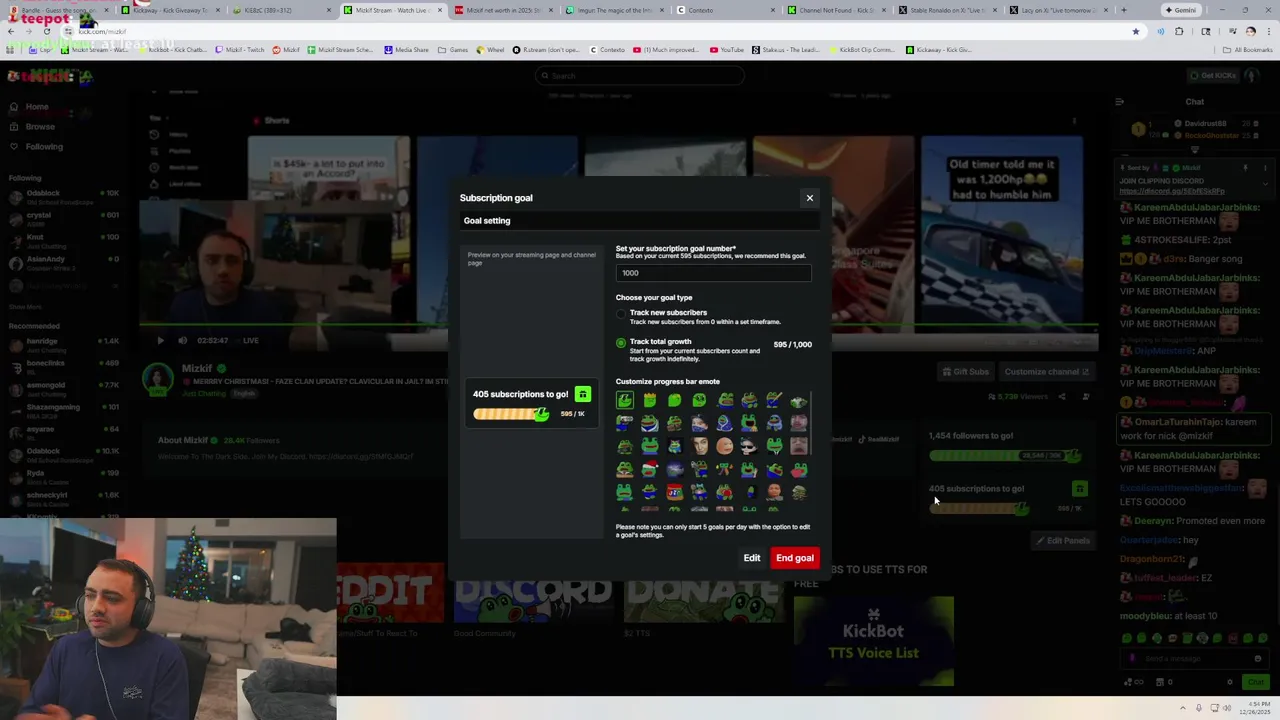This screenshot has width=1280, height=720.
Task: Click the Edit Panels button
Action: coord(1062,541)
